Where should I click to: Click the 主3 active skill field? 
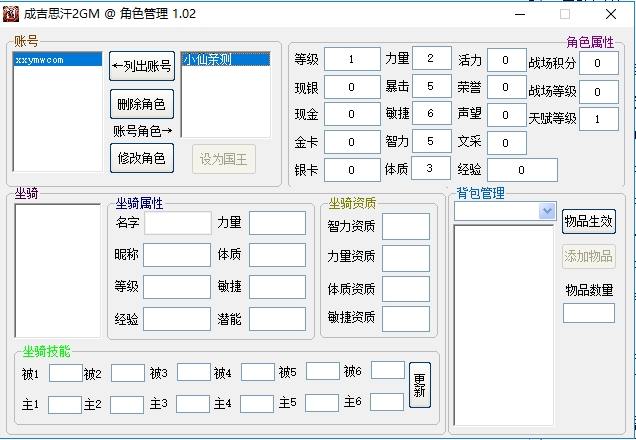click(193, 404)
